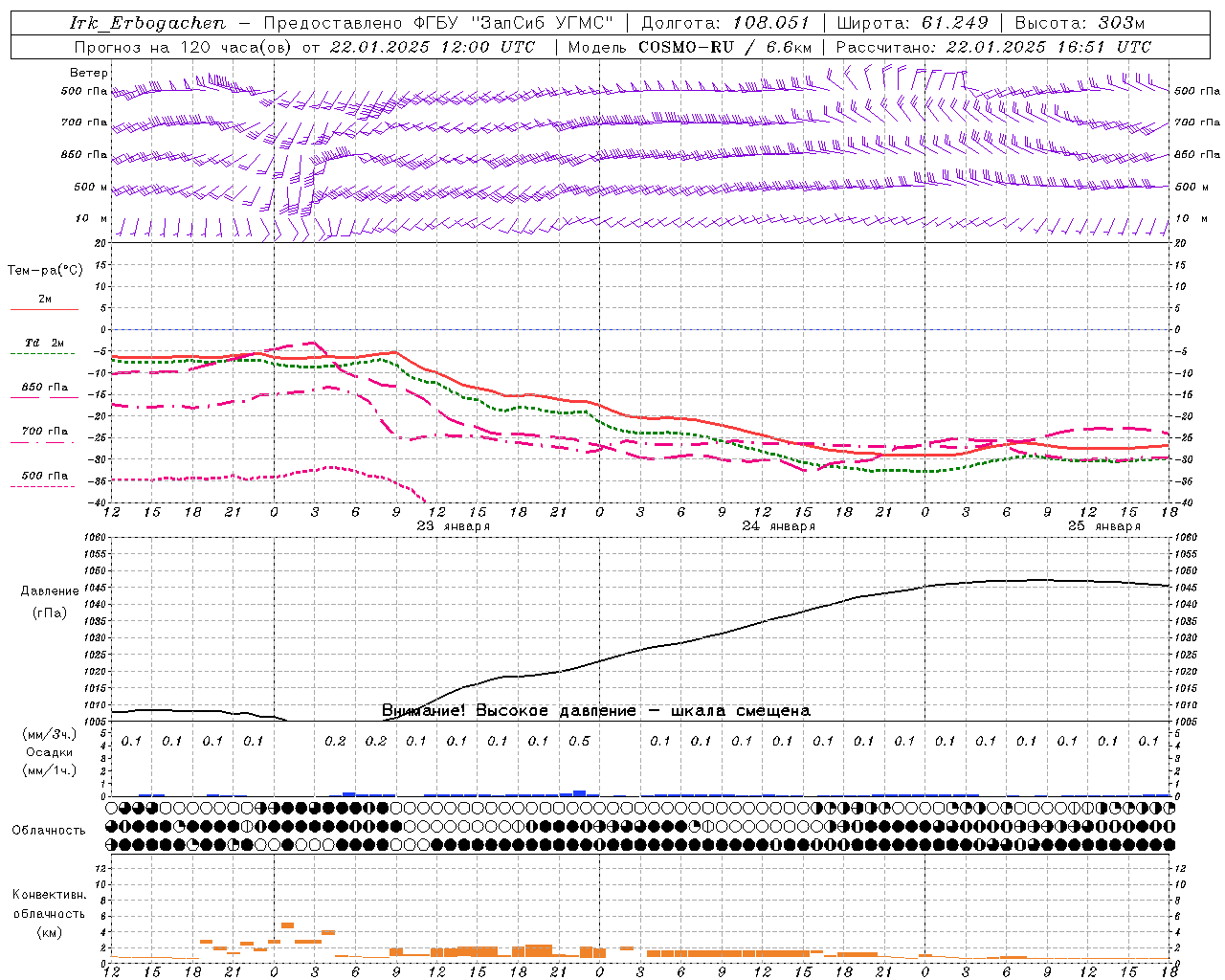
Task: Click the (мм/3ч.) units label
Action: point(49,734)
